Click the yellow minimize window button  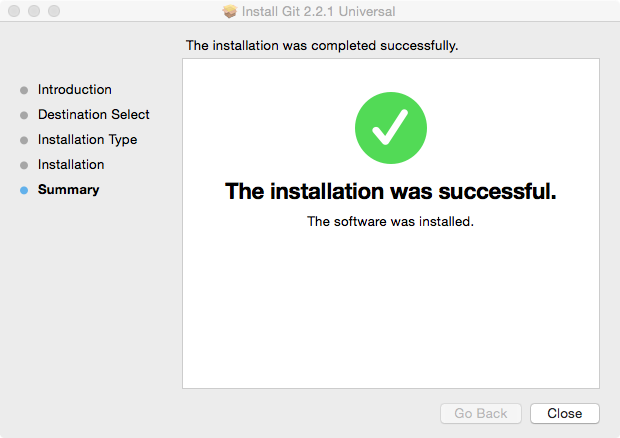pyautogui.click(x=34, y=12)
